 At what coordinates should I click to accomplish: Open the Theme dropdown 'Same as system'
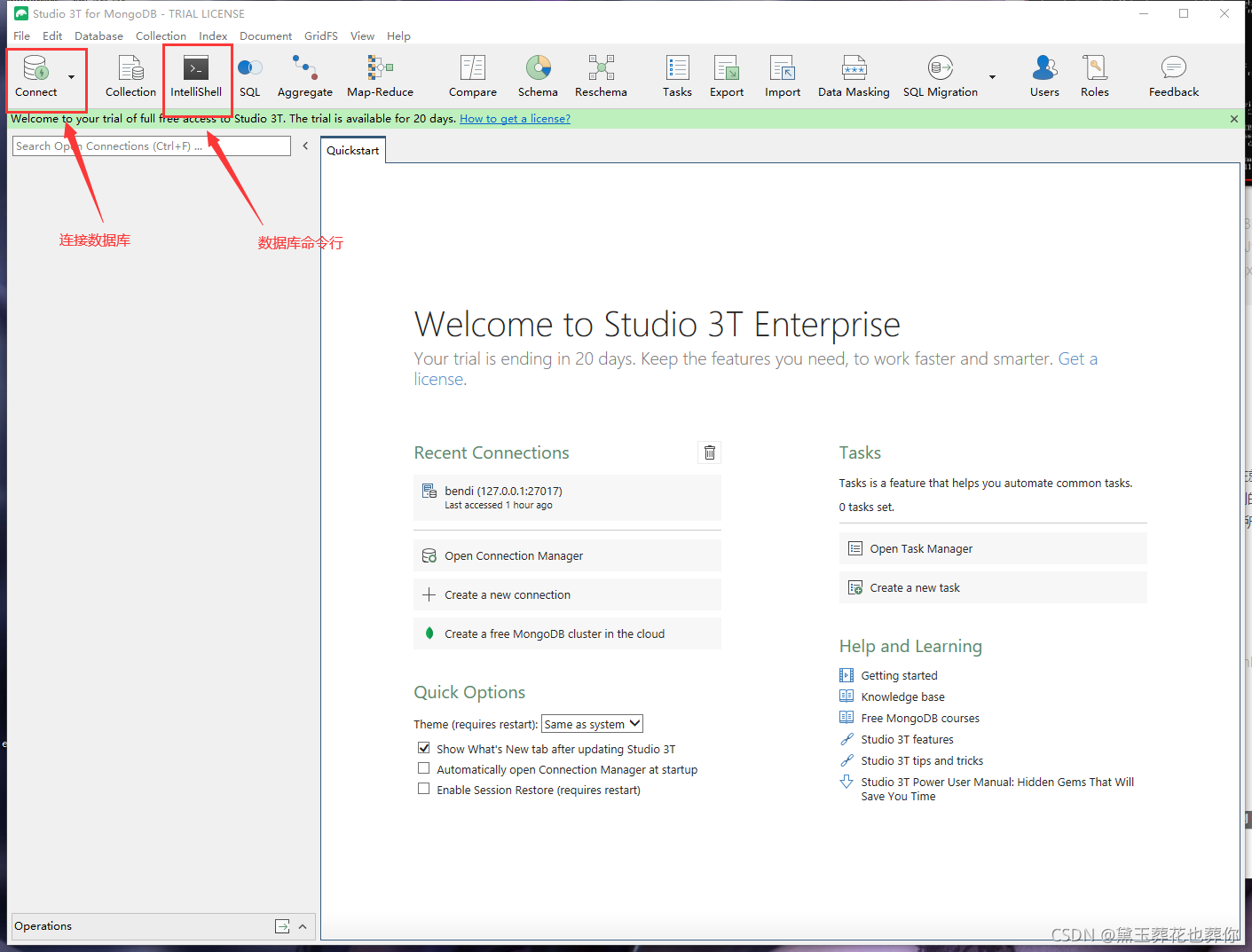[x=592, y=724]
